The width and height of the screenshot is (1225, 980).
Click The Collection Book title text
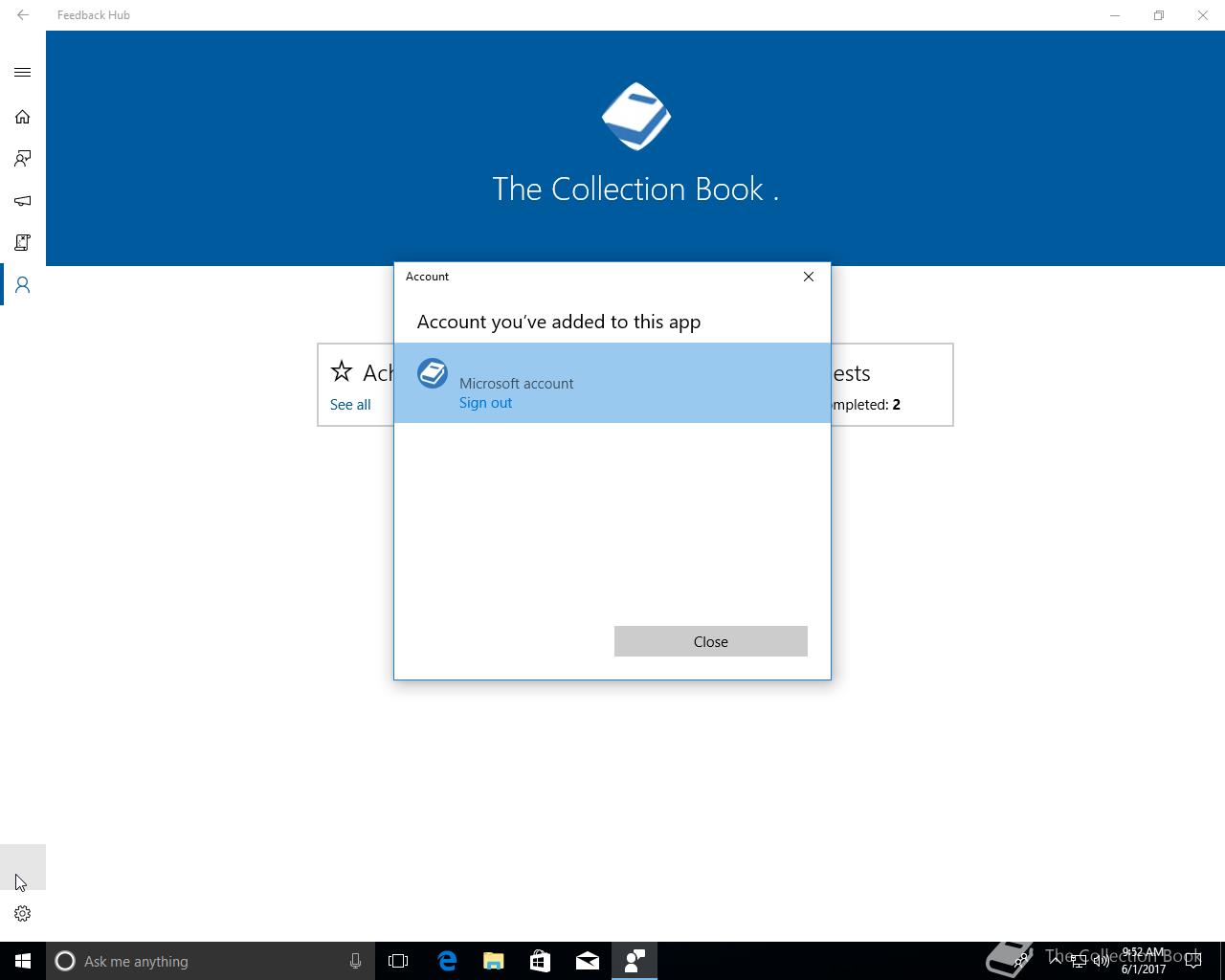coord(635,189)
